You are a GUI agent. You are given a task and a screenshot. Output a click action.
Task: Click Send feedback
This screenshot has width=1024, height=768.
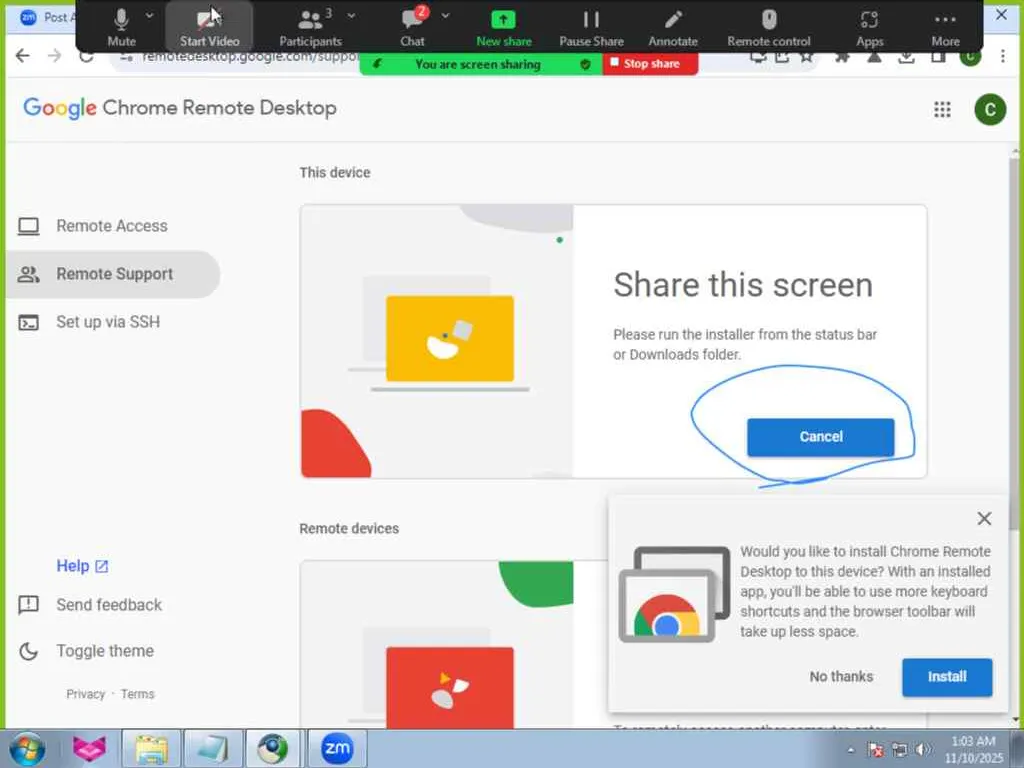tap(108, 605)
